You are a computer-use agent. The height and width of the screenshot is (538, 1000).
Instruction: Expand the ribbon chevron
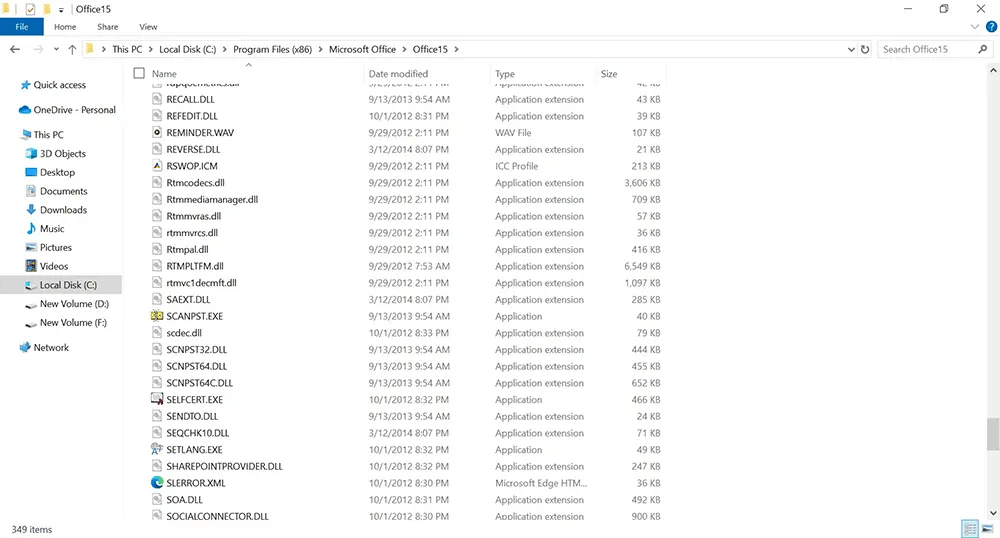[x=974, y=27]
